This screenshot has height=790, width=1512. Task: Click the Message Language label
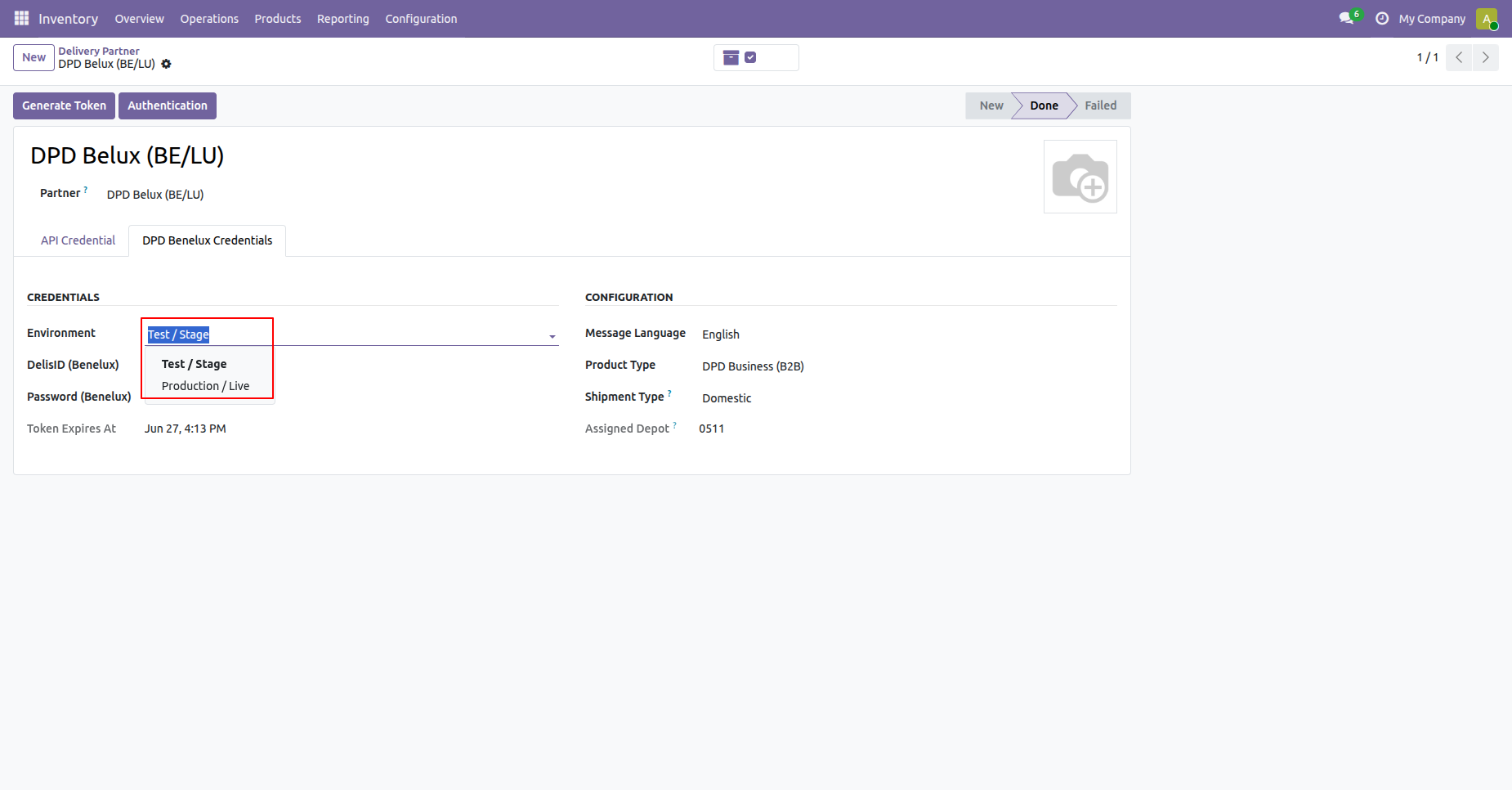point(635,333)
